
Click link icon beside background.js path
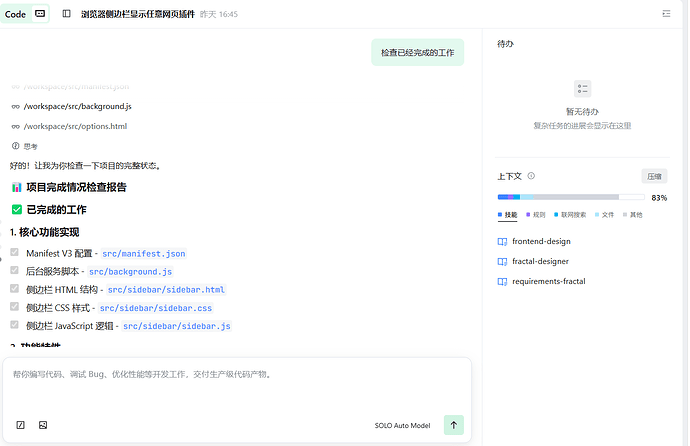[15, 106]
